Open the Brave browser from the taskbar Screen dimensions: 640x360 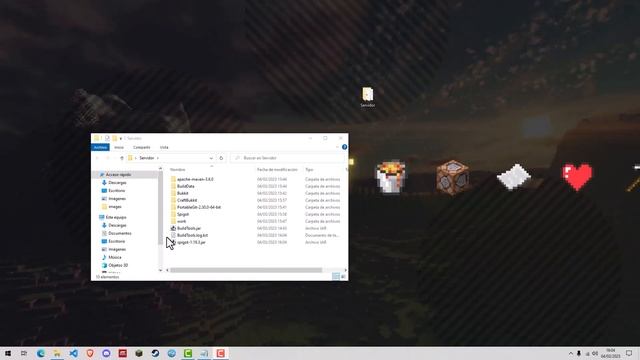pyautogui.click(x=90, y=353)
